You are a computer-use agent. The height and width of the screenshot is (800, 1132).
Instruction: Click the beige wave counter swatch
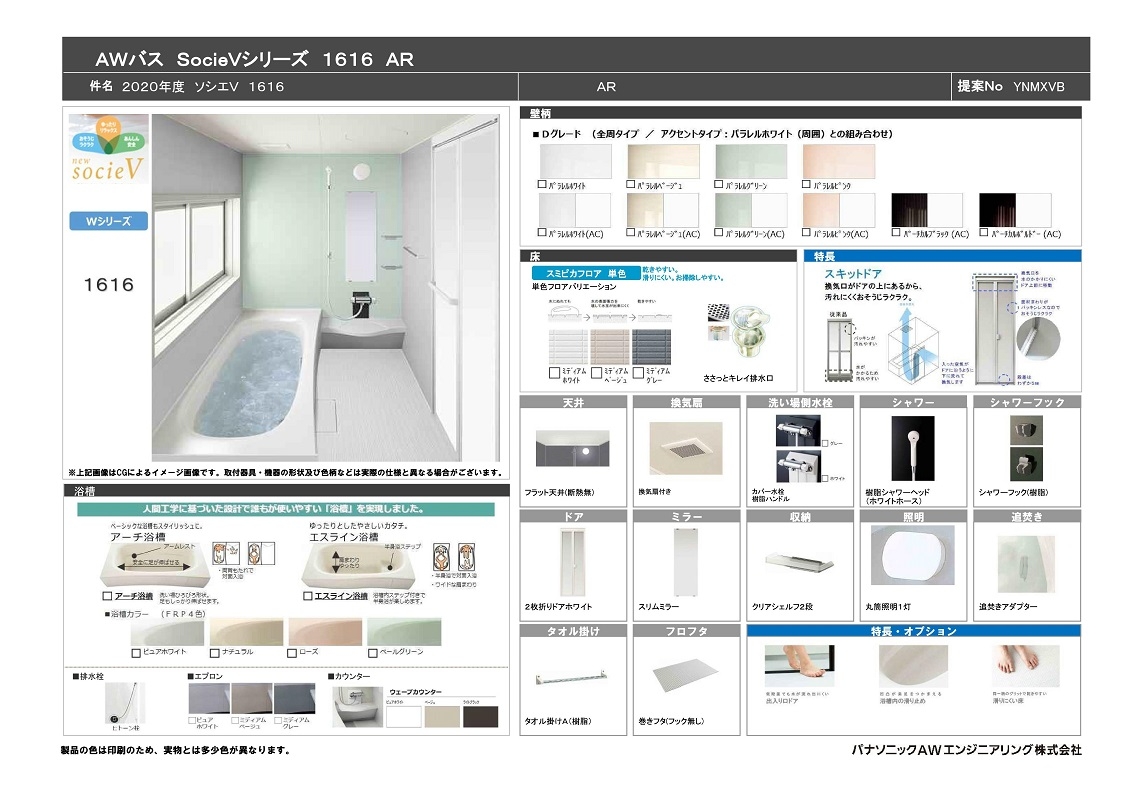[442, 716]
